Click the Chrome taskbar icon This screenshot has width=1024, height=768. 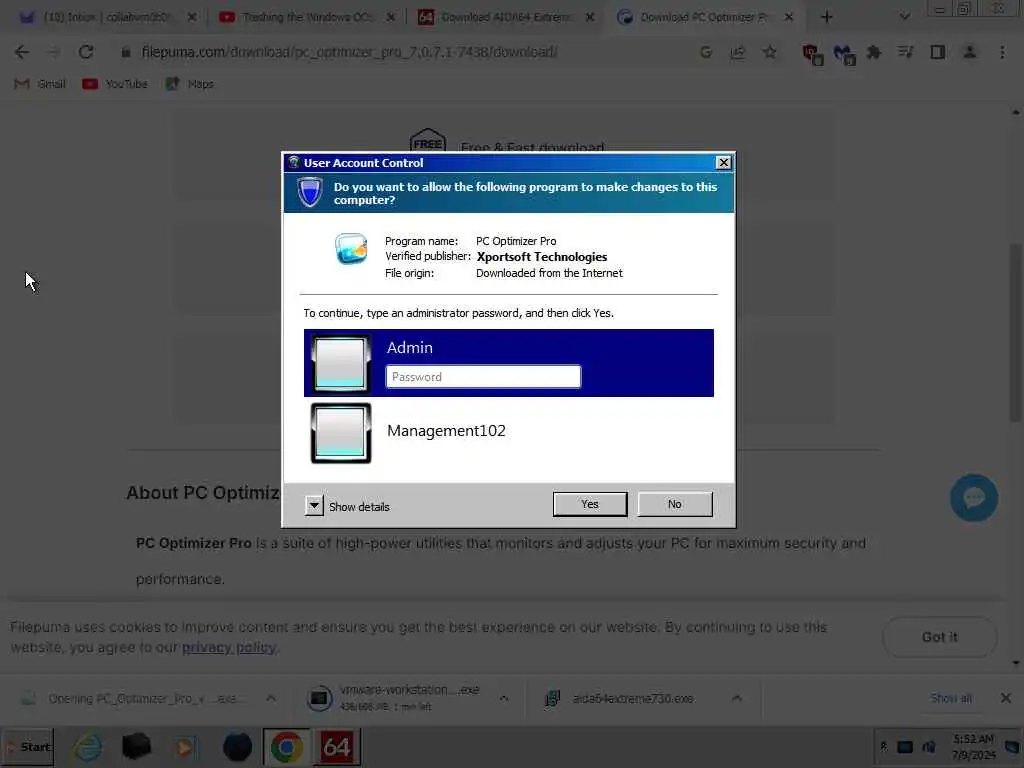tap(287, 747)
